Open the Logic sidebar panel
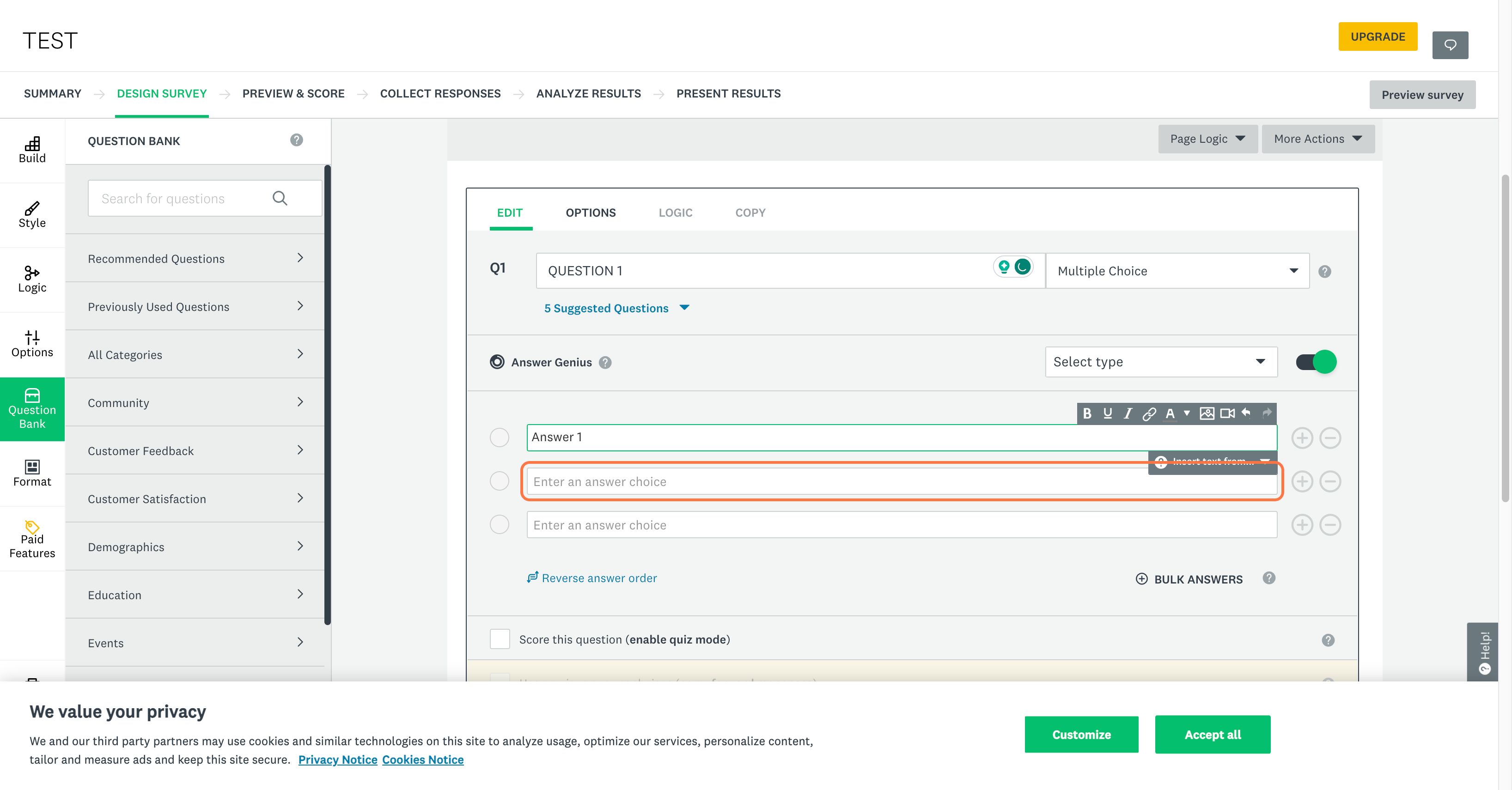The width and height of the screenshot is (1512, 790). tap(32, 280)
